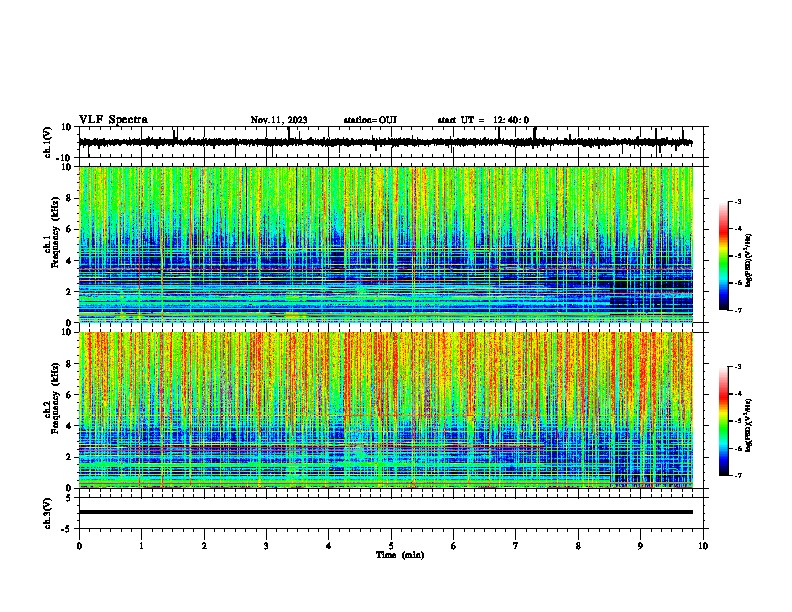Click the "4" kHz tick of ch.2 spectrogram

point(69,426)
